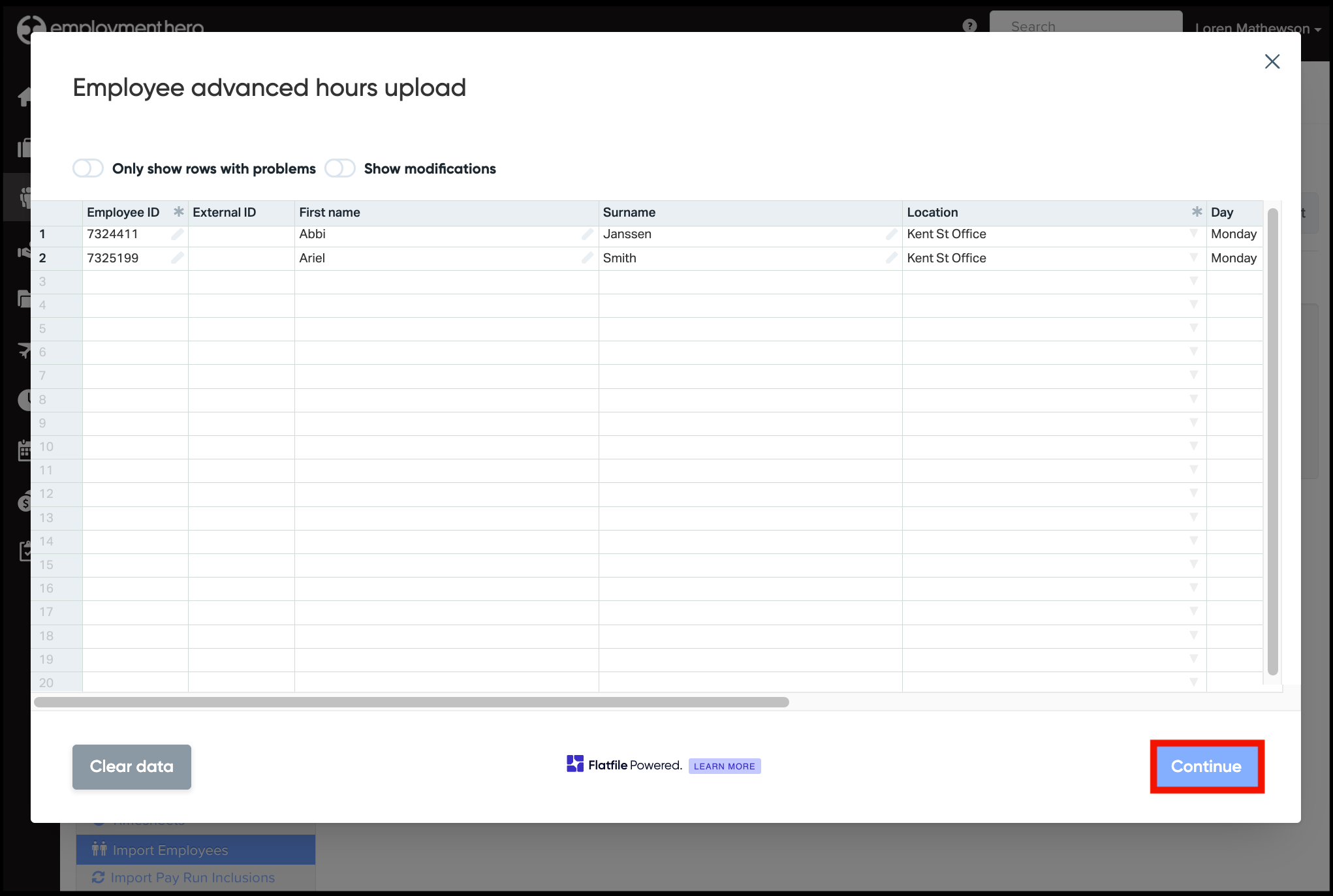Open Location dropdown for row 2

pyautogui.click(x=1193, y=258)
